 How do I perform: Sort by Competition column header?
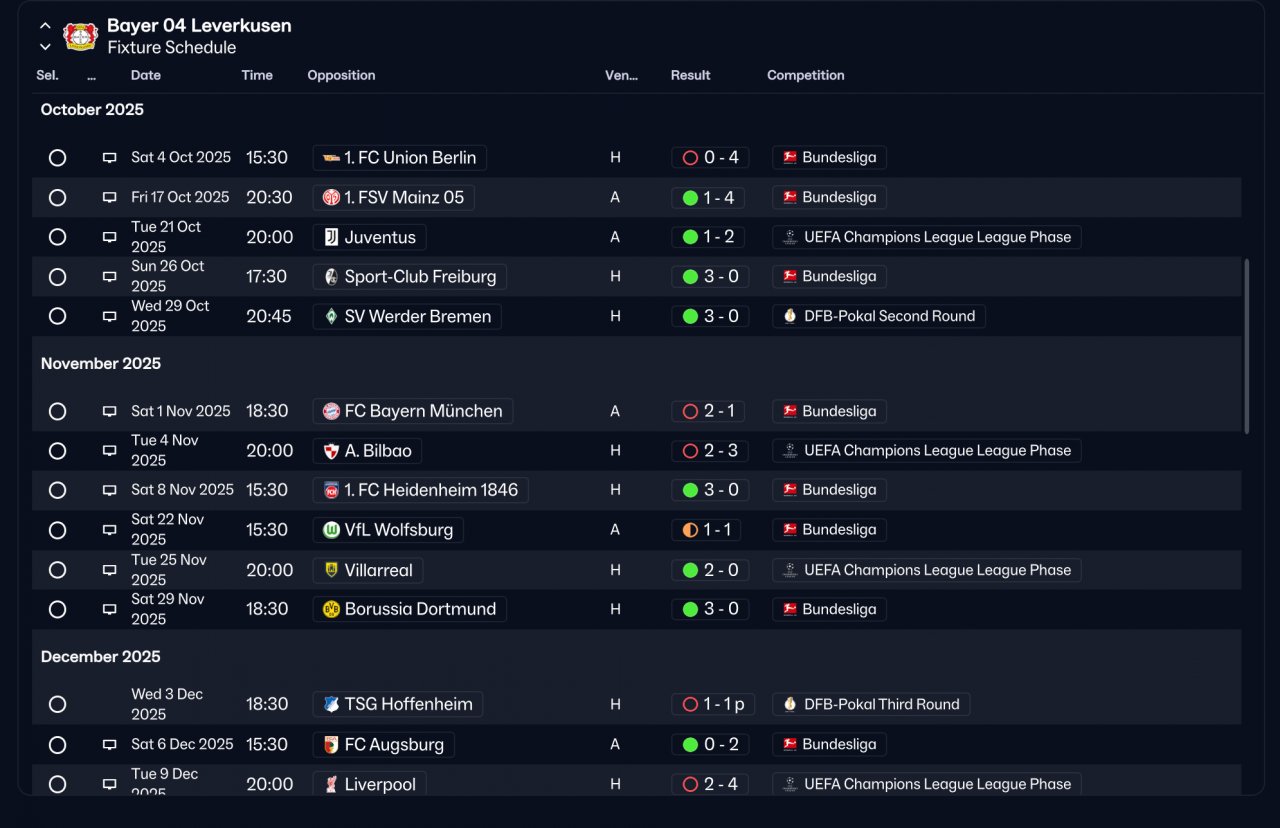pos(805,75)
